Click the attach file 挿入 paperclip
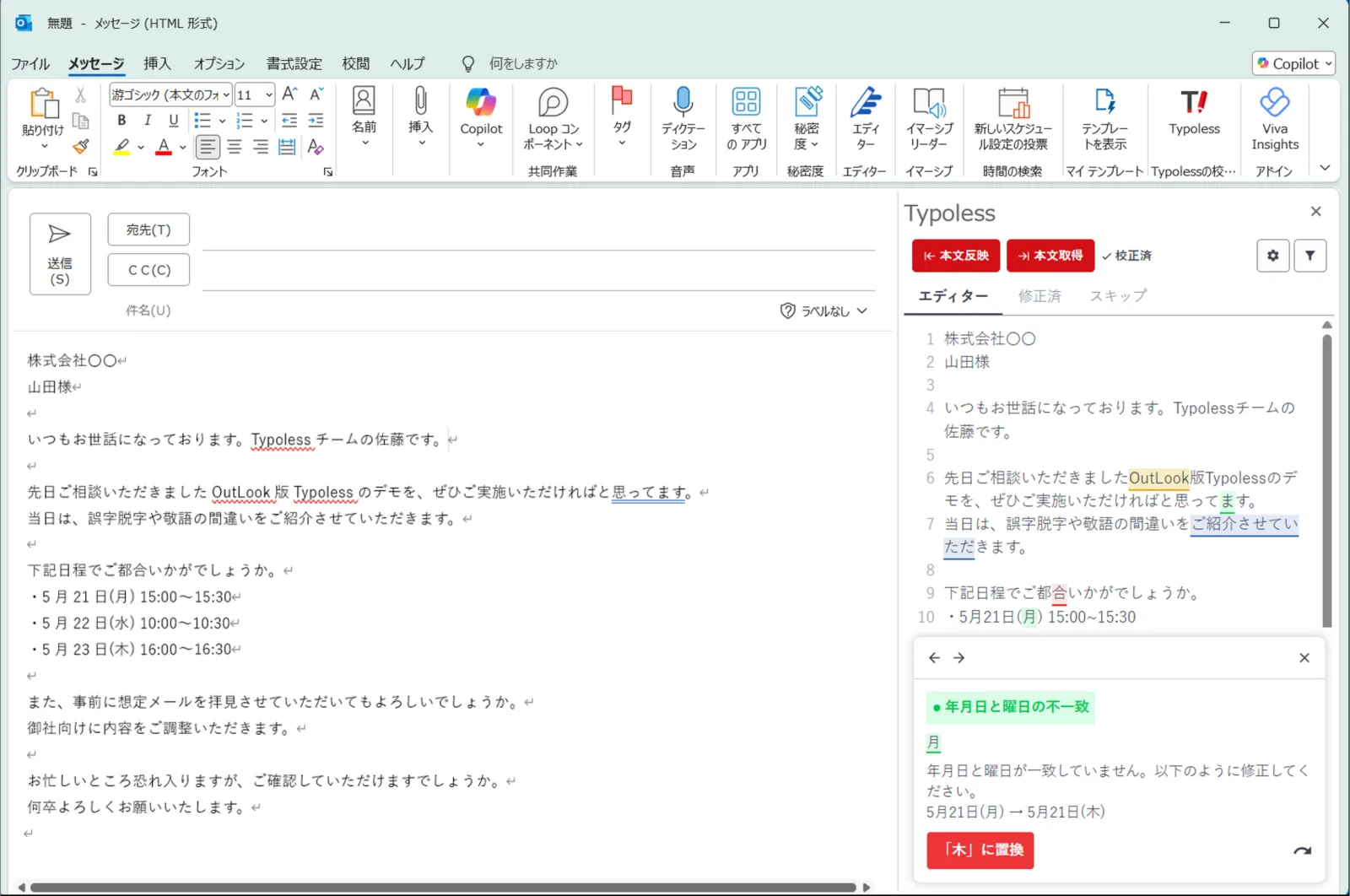The height and width of the screenshot is (896, 1350). (x=420, y=116)
